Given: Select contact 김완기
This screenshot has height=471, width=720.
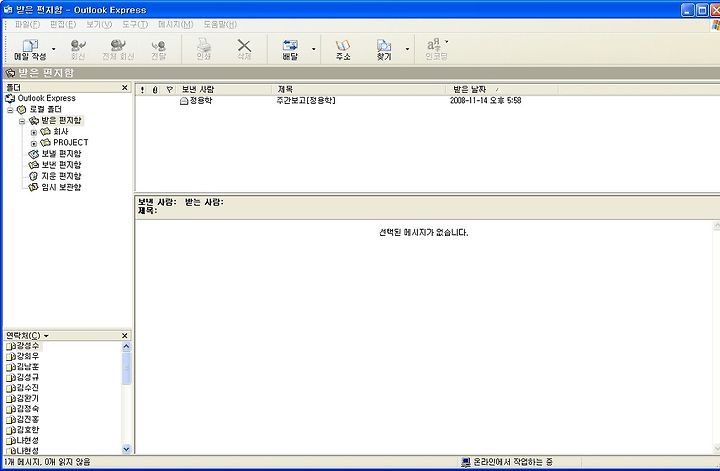Looking at the screenshot, I should click(28, 398).
